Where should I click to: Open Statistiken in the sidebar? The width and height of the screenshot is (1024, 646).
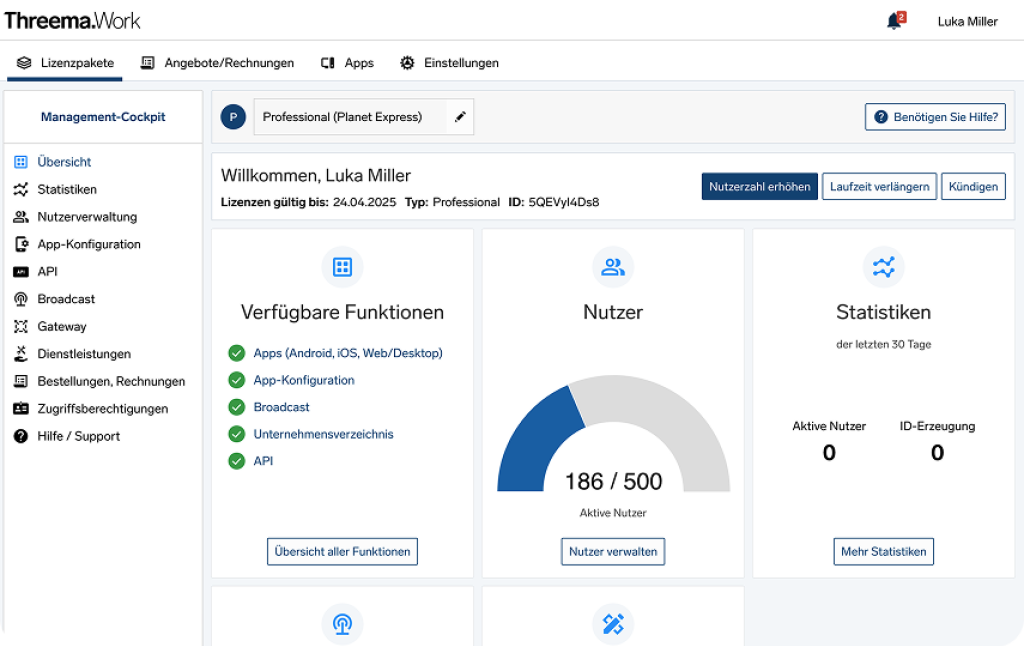pyautogui.click(x=67, y=189)
